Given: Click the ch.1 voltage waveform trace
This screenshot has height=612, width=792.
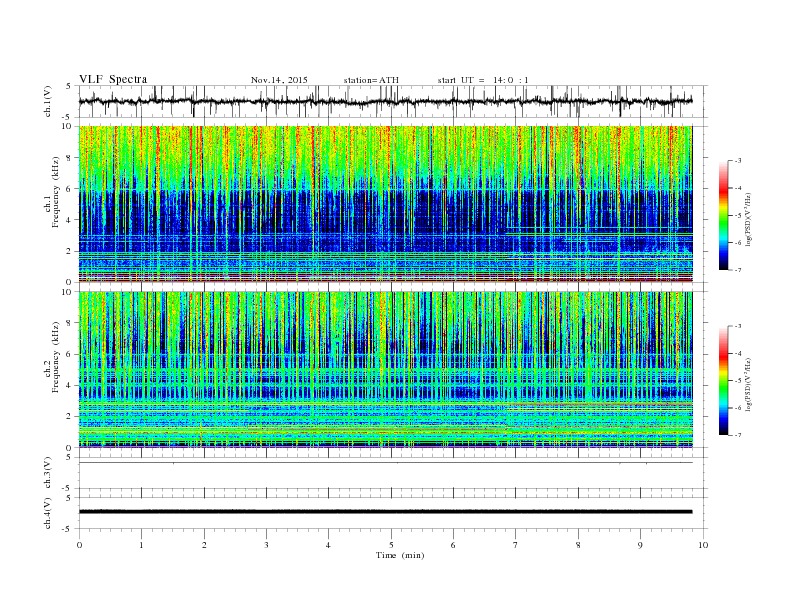Looking at the screenshot, I should (x=385, y=101).
